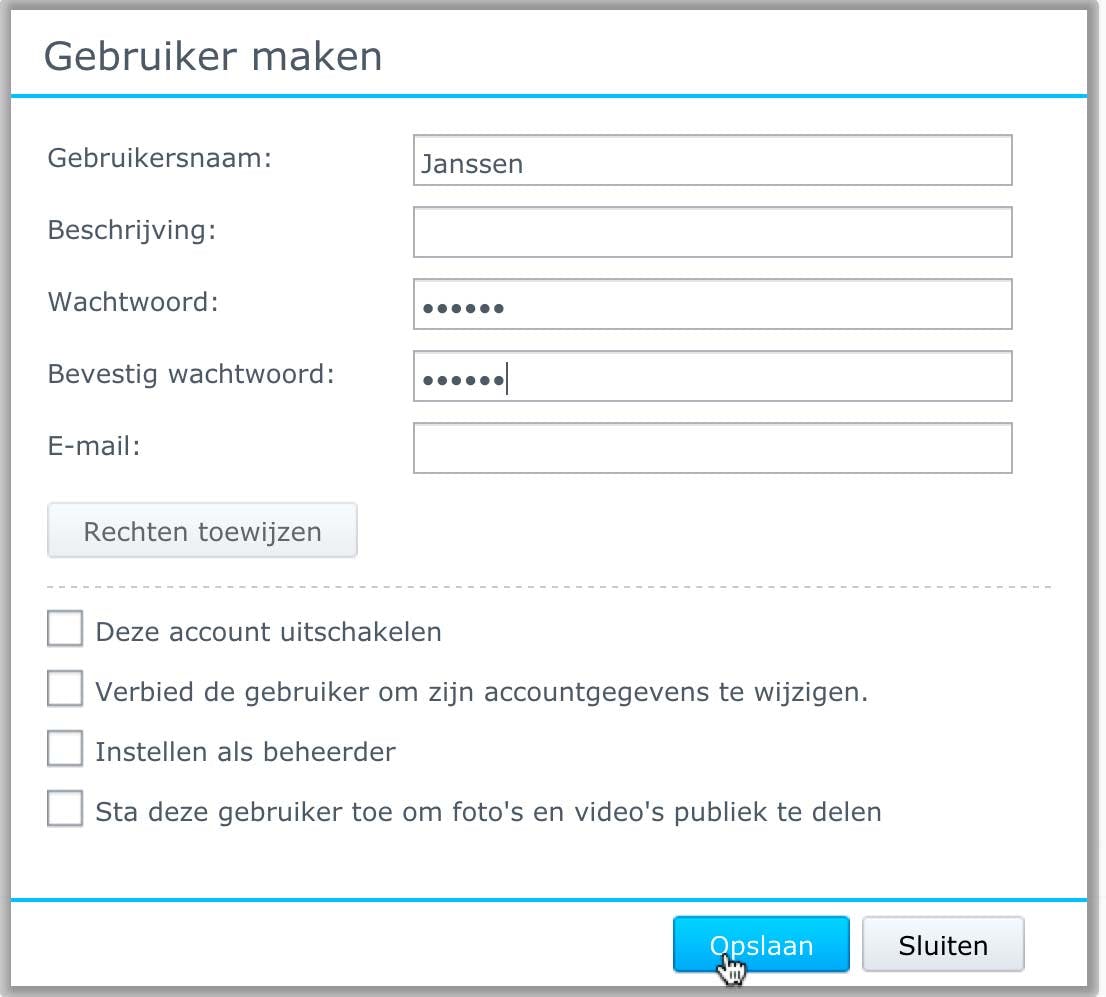Enable Verbied de gebruiker accountgegevens wijzigen checkbox
Image resolution: width=1106 pixels, height=997 pixels.
(x=66, y=691)
